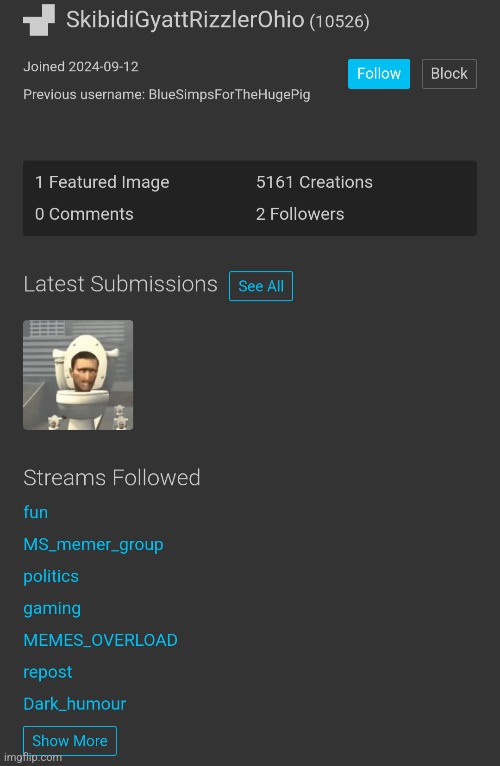The width and height of the screenshot is (500, 766).
Task: Visit the gaming stream
Action: [52, 609]
